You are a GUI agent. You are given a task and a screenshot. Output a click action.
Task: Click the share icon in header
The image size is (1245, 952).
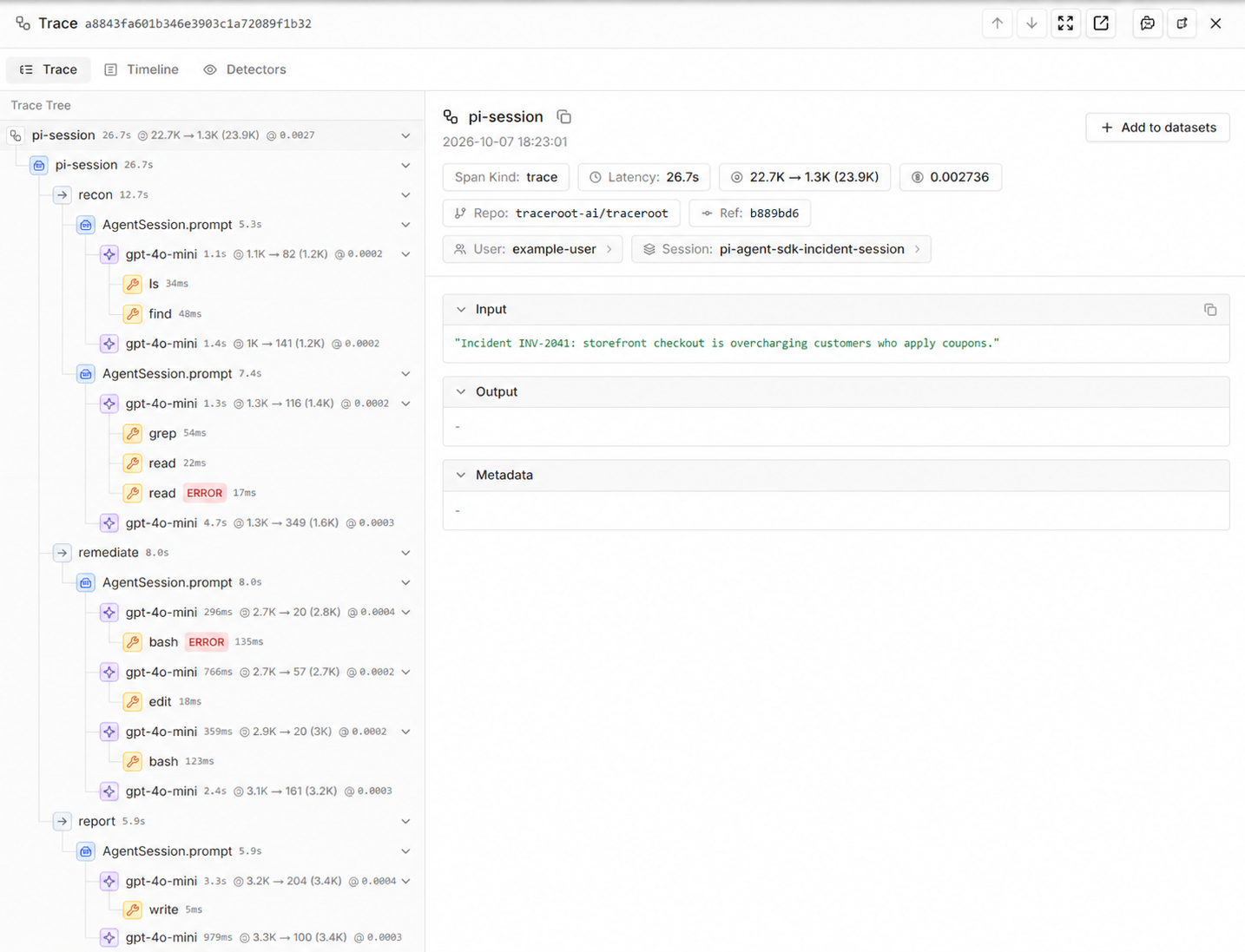[1182, 23]
